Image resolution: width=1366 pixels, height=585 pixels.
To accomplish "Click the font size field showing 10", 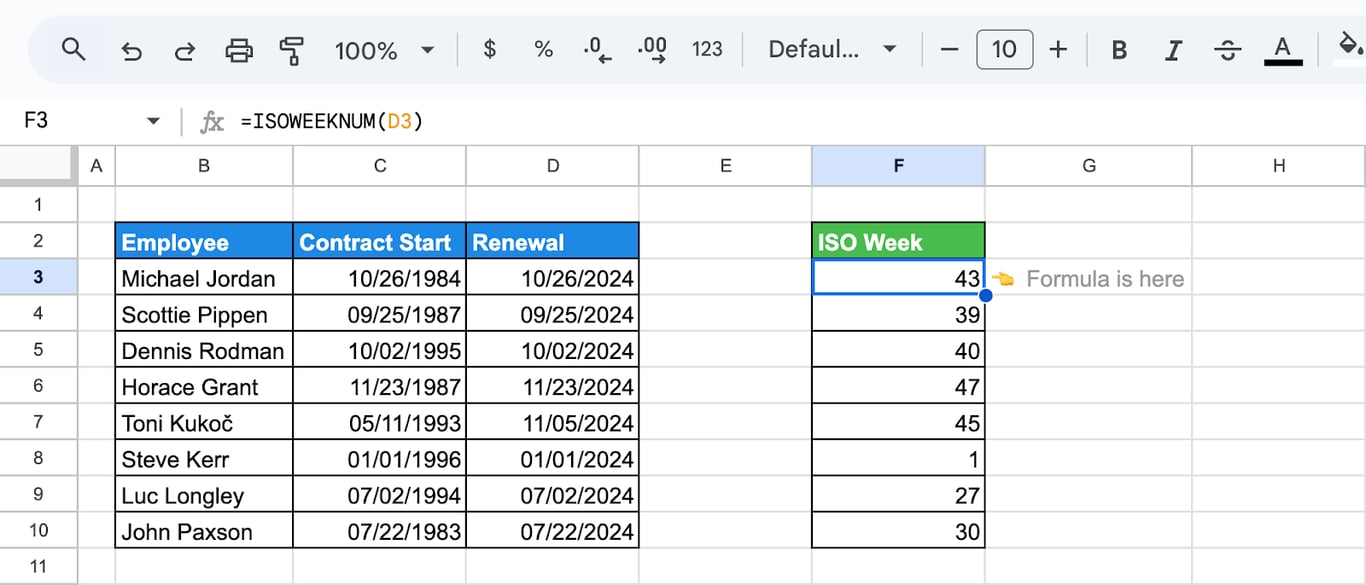I will coord(1004,49).
